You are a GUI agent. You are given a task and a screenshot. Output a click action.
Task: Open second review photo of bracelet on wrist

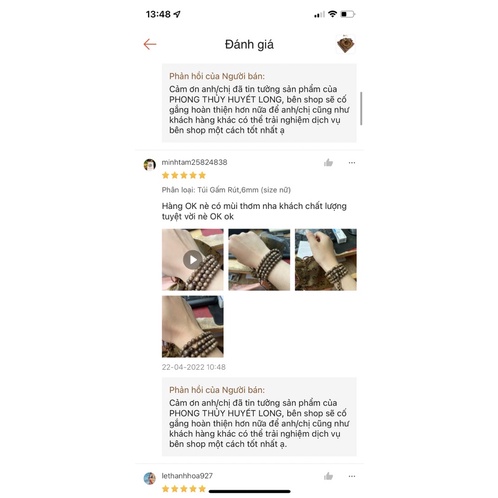point(259,260)
